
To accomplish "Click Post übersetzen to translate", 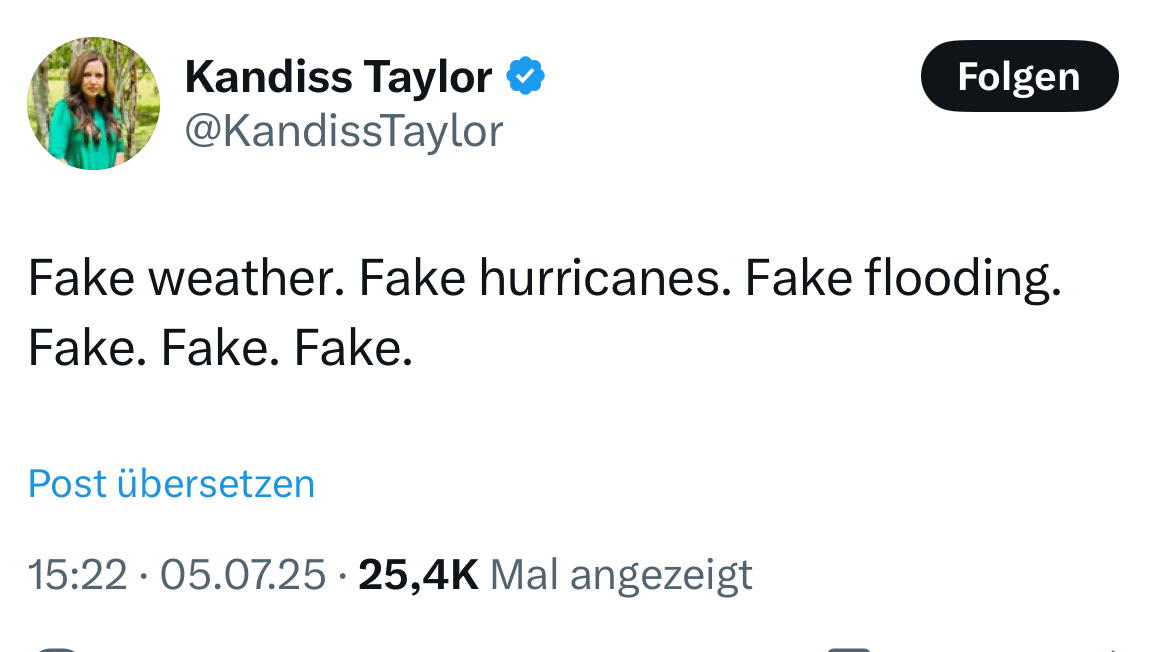I will click(x=171, y=484).
